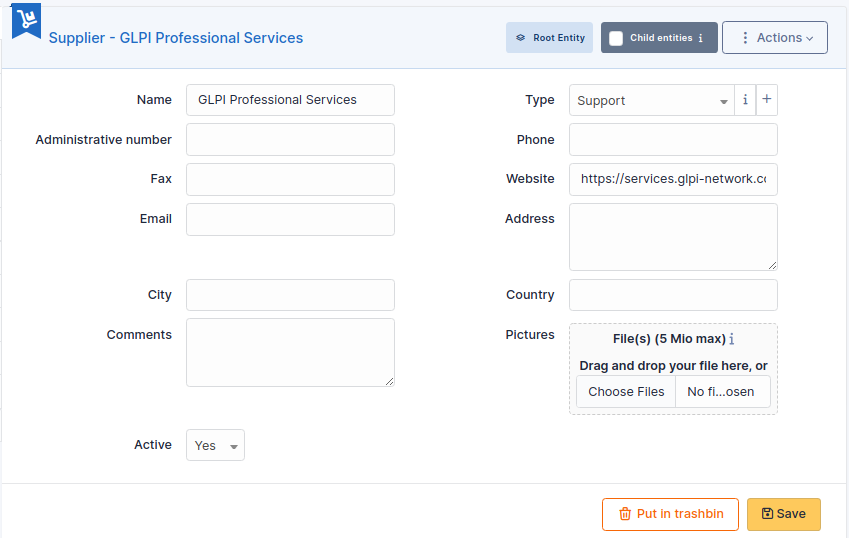The height and width of the screenshot is (538, 849).
Task: Click the Root Entity badge
Action: (550, 38)
